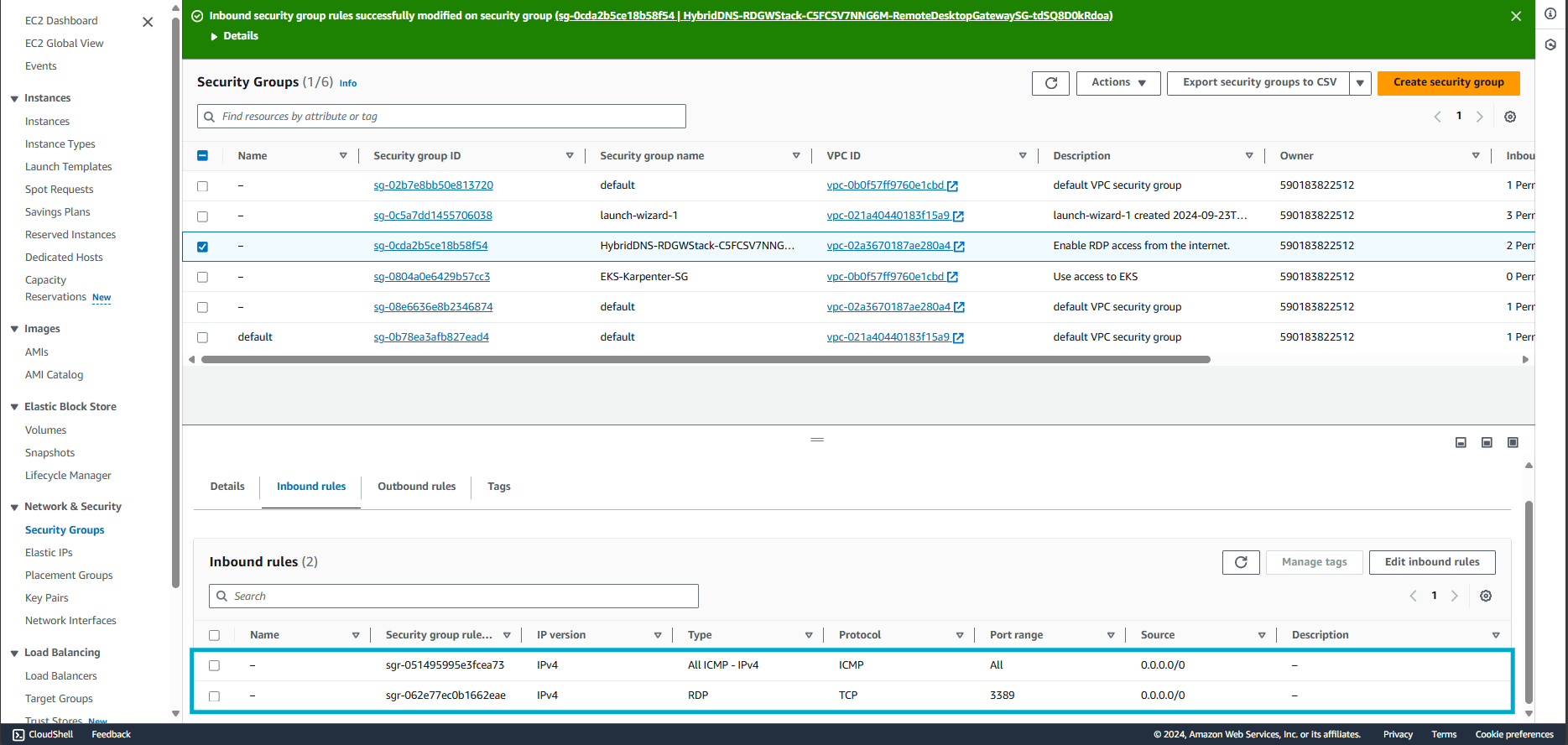
Task: Switch to the Details tab
Action: tap(227, 487)
